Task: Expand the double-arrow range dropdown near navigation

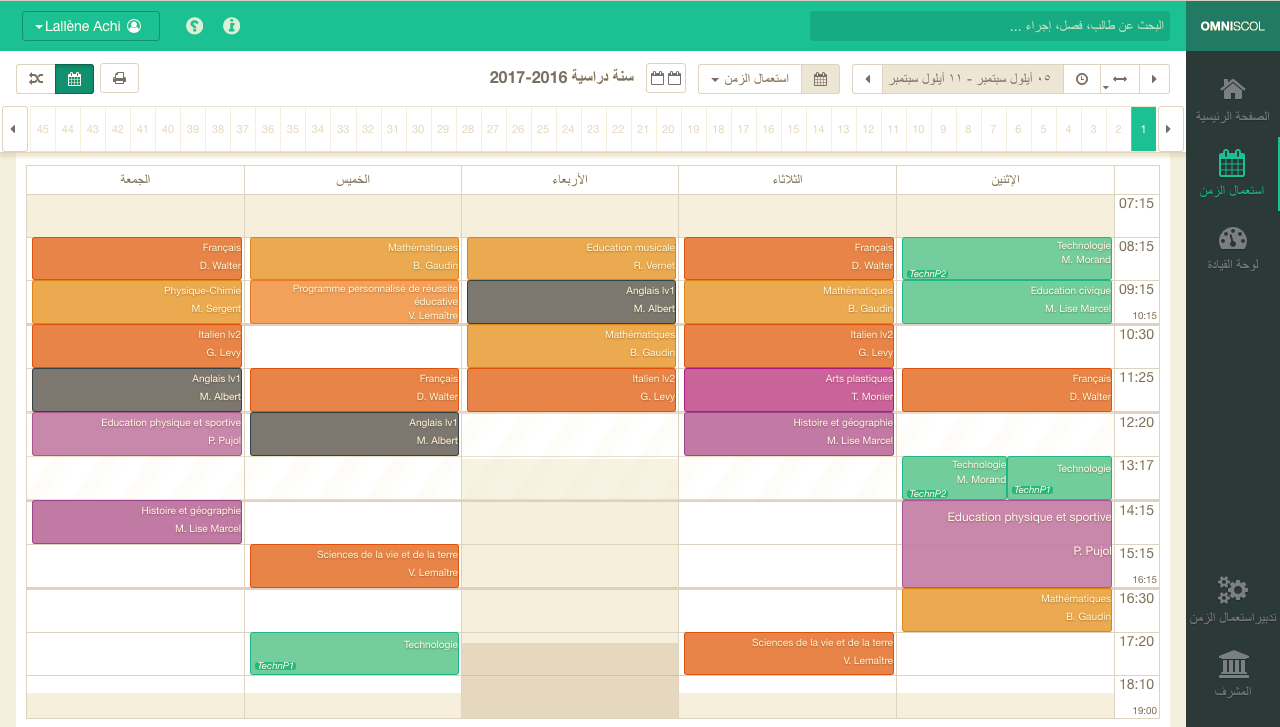Action: tap(1119, 78)
